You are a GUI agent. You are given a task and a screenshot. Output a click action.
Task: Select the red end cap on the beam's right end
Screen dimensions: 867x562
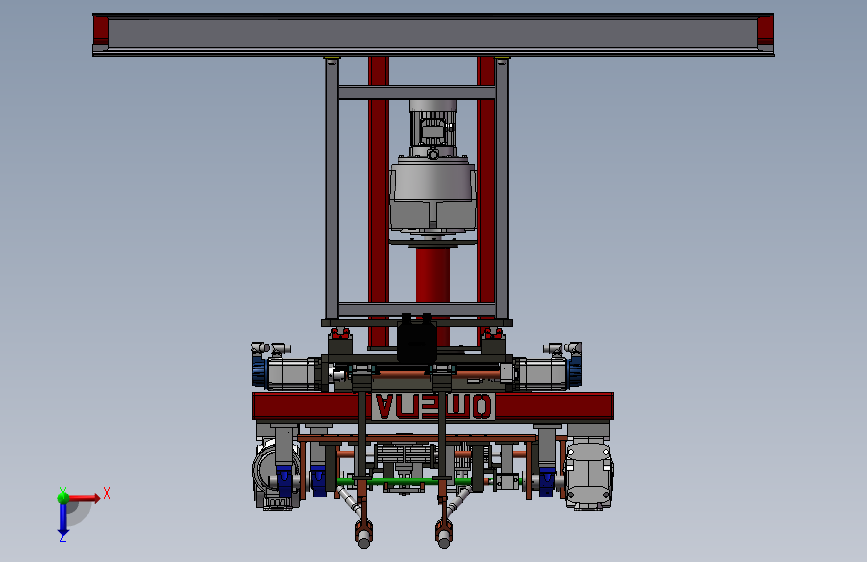tap(765, 30)
